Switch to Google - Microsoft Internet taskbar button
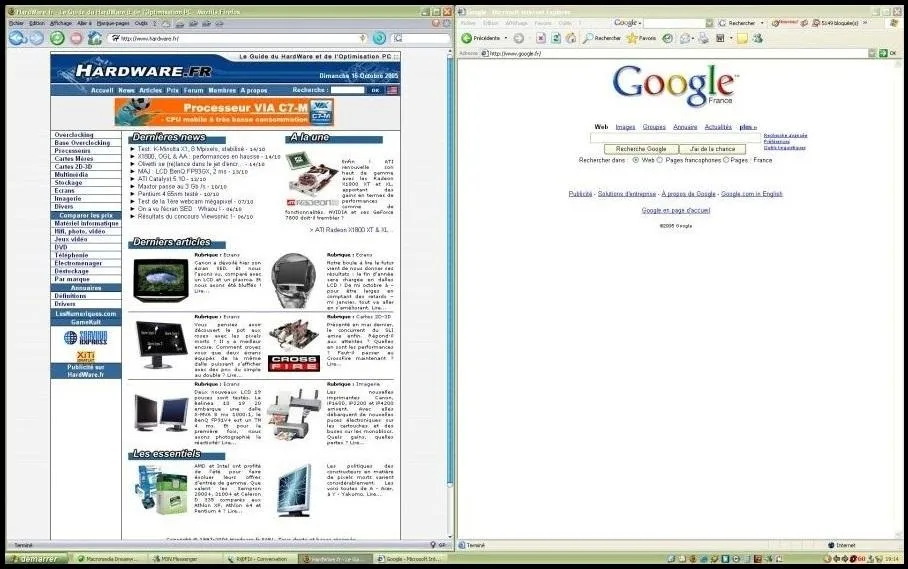 click(x=409, y=559)
